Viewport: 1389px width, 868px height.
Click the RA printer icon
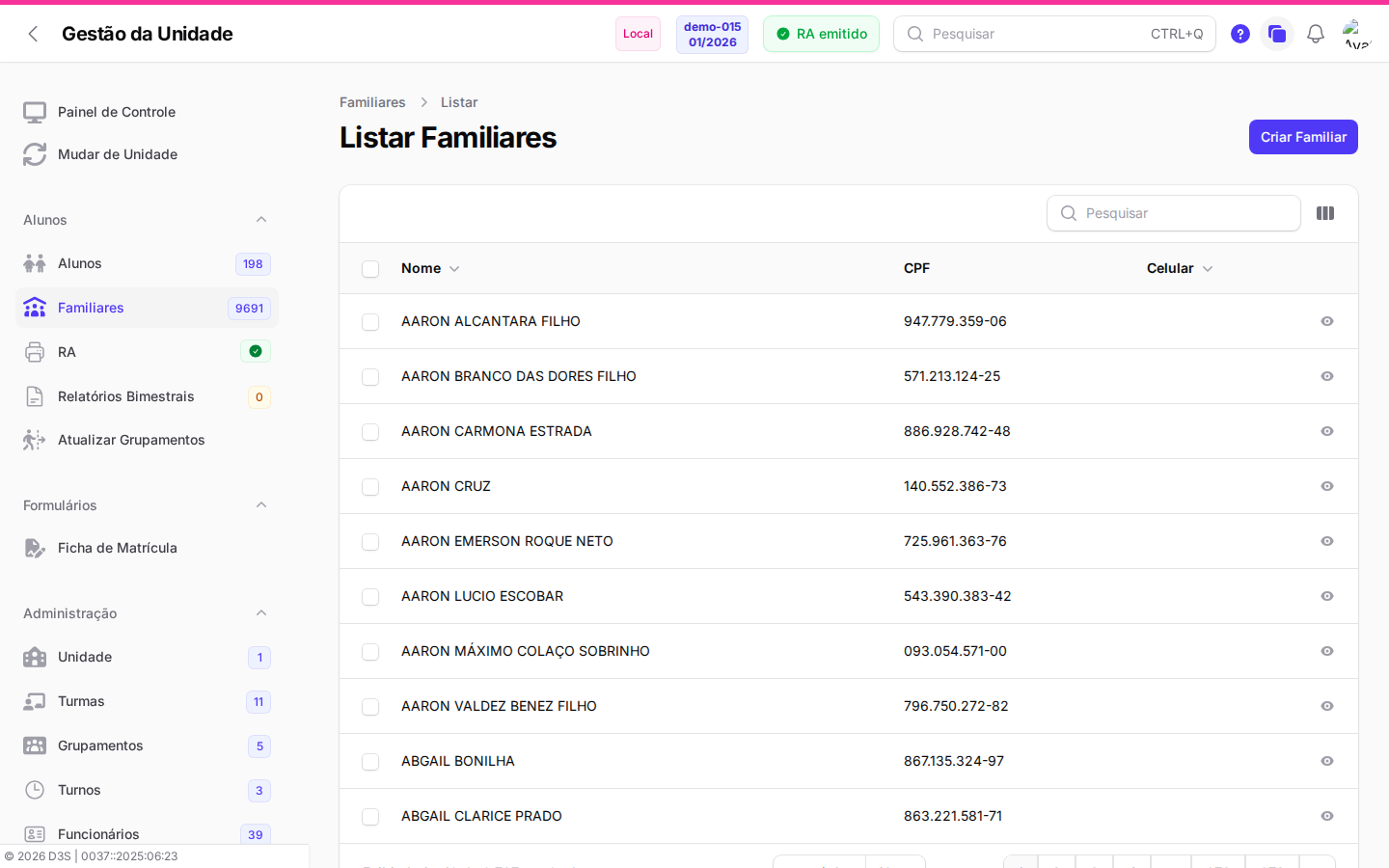point(35,352)
